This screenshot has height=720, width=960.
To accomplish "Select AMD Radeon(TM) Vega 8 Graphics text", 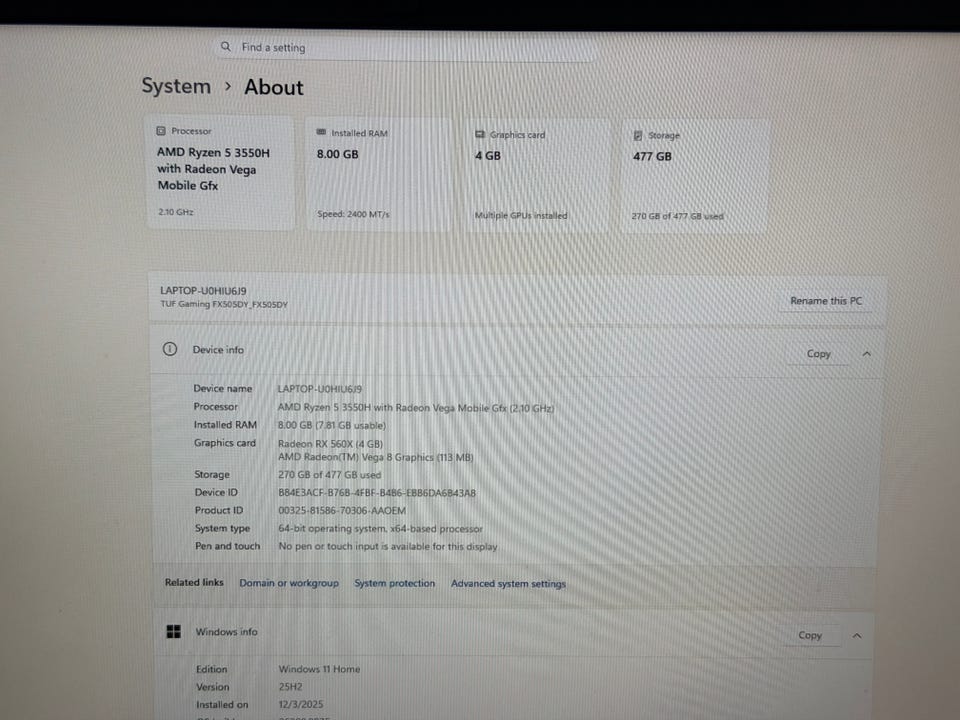I will point(375,457).
